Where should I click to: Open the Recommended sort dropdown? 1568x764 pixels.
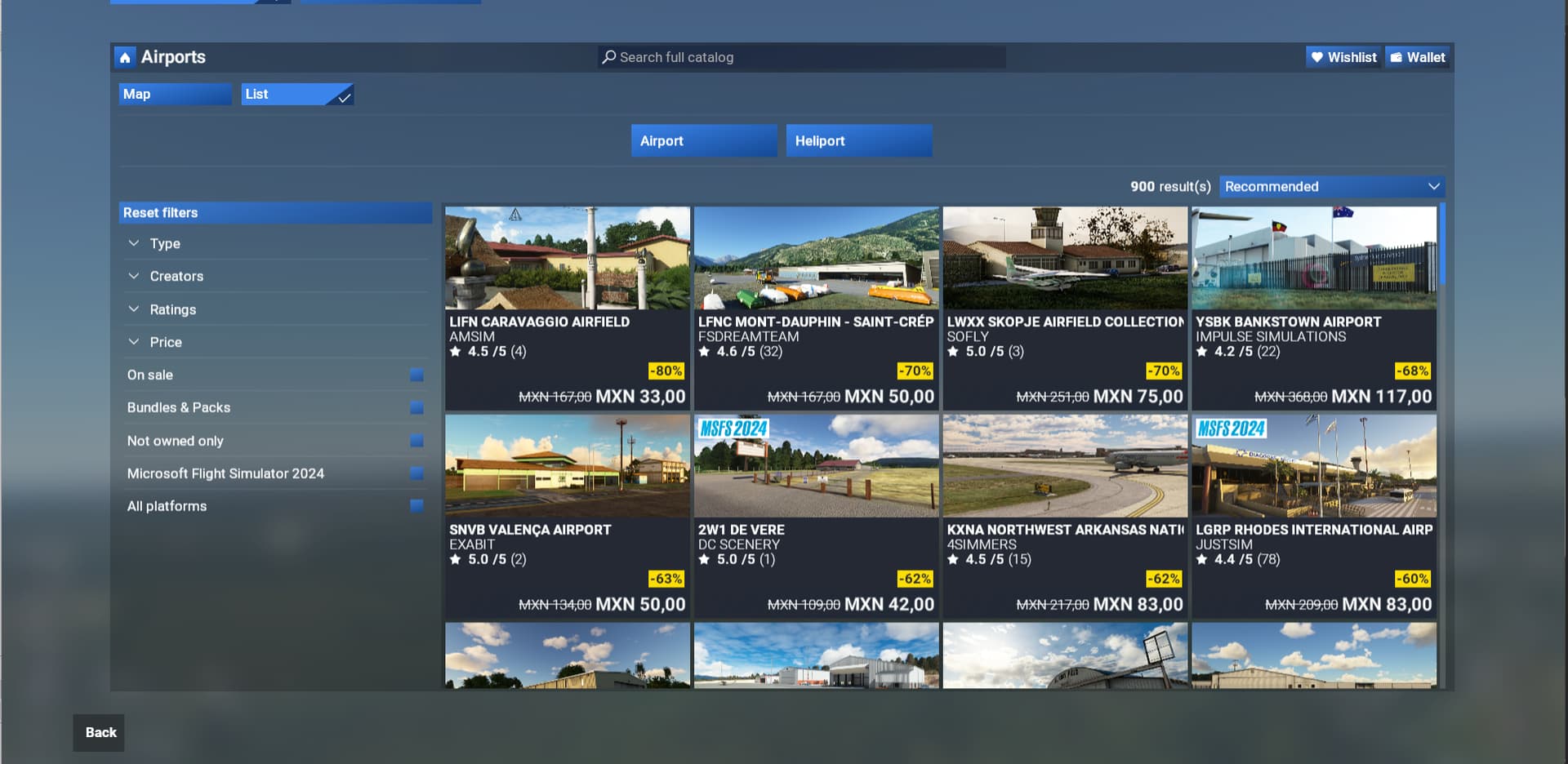click(1332, 187)
